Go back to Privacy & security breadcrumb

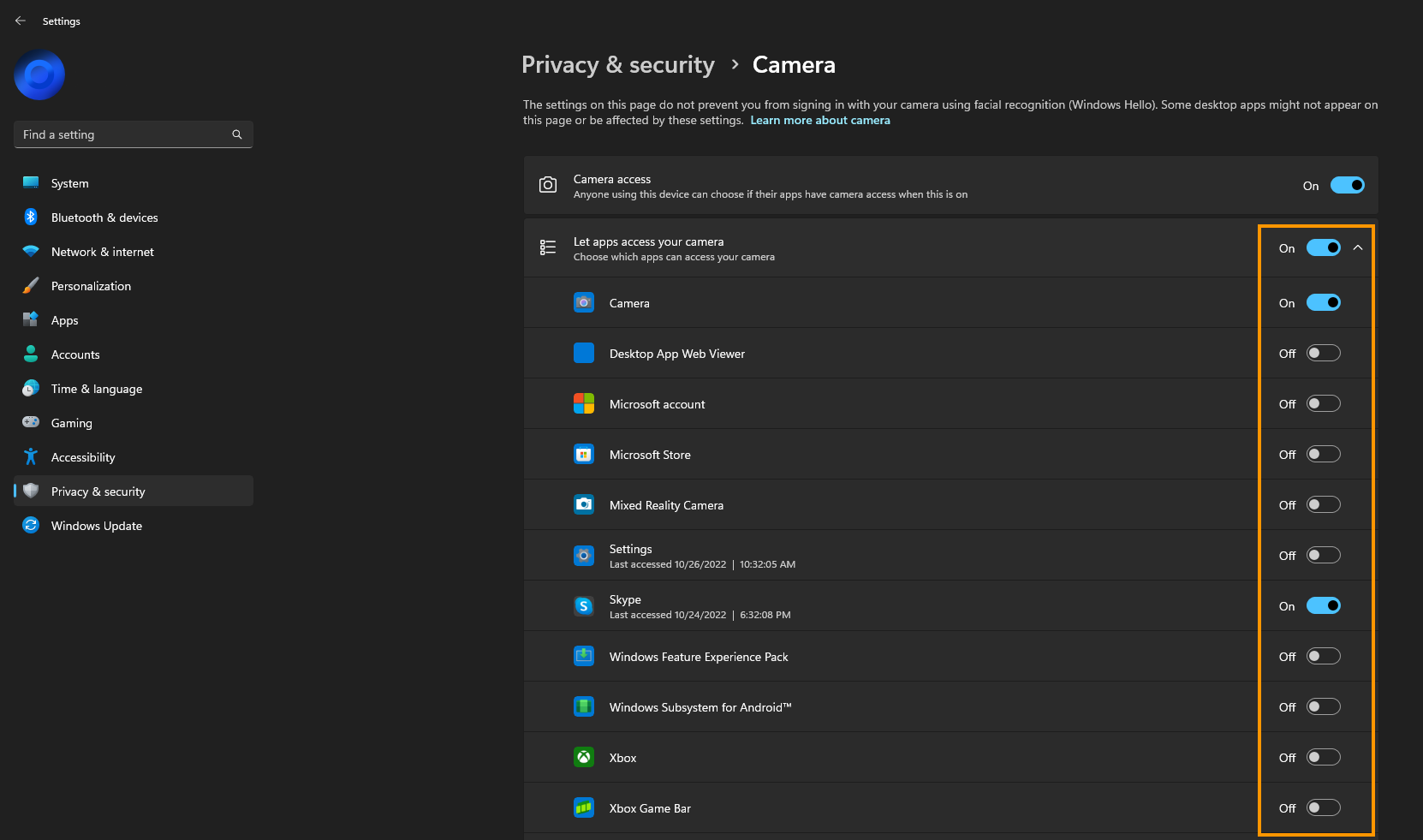click(x=618, y=65)
